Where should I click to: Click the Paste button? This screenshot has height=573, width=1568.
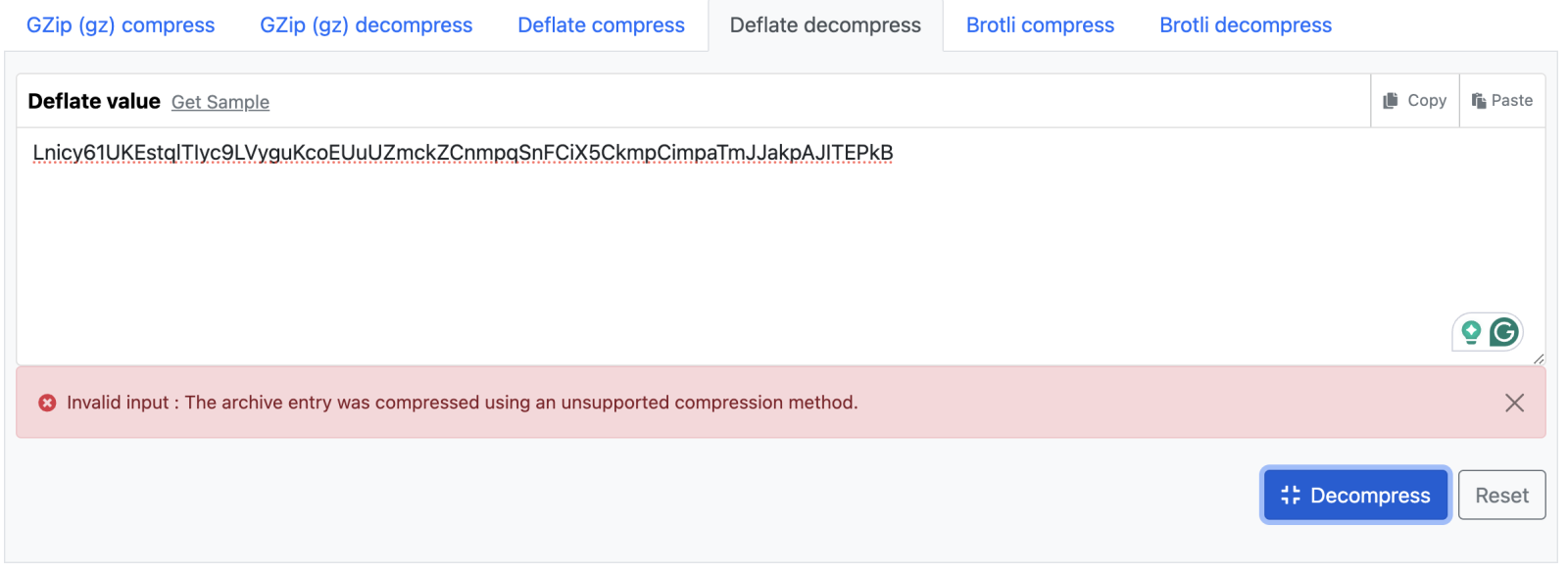click(1502, 101)
